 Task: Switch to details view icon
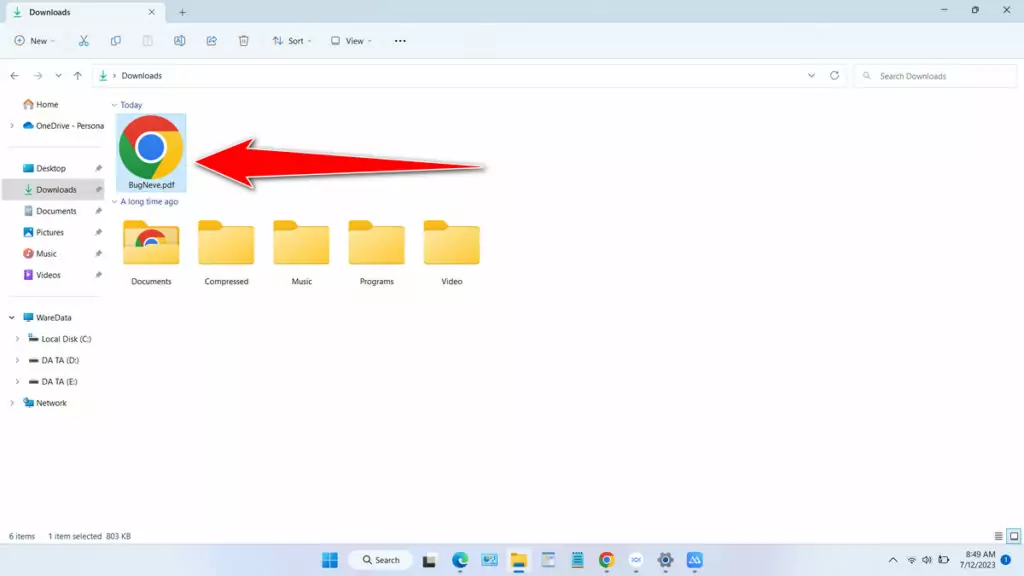999,536
